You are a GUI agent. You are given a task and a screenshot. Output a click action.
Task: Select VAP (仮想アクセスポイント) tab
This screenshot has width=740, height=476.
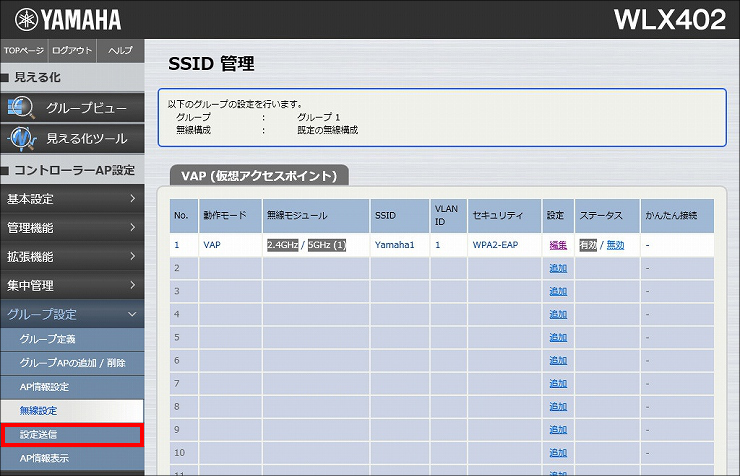click(x=259, y=175)
